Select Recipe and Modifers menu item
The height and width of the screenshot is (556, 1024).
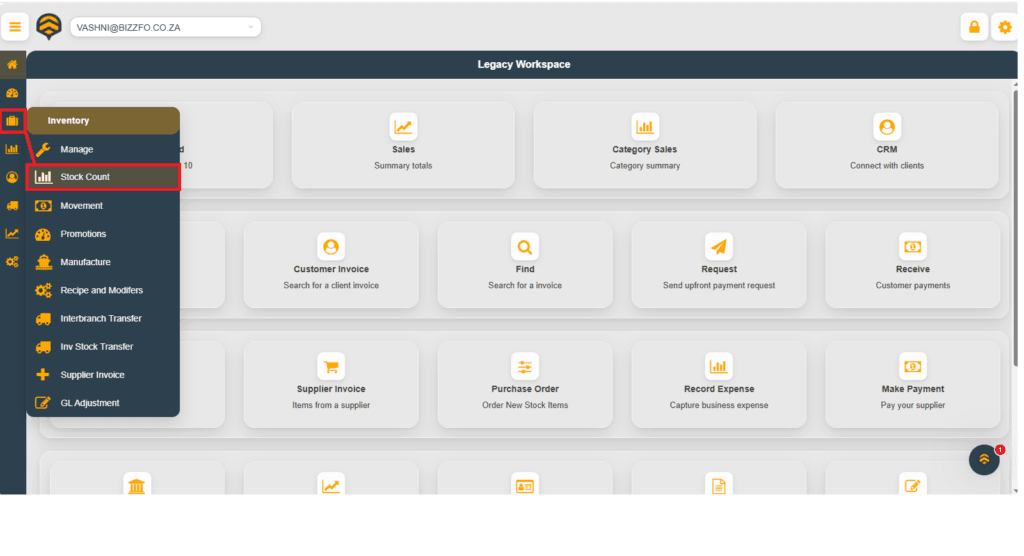[101, 290]
